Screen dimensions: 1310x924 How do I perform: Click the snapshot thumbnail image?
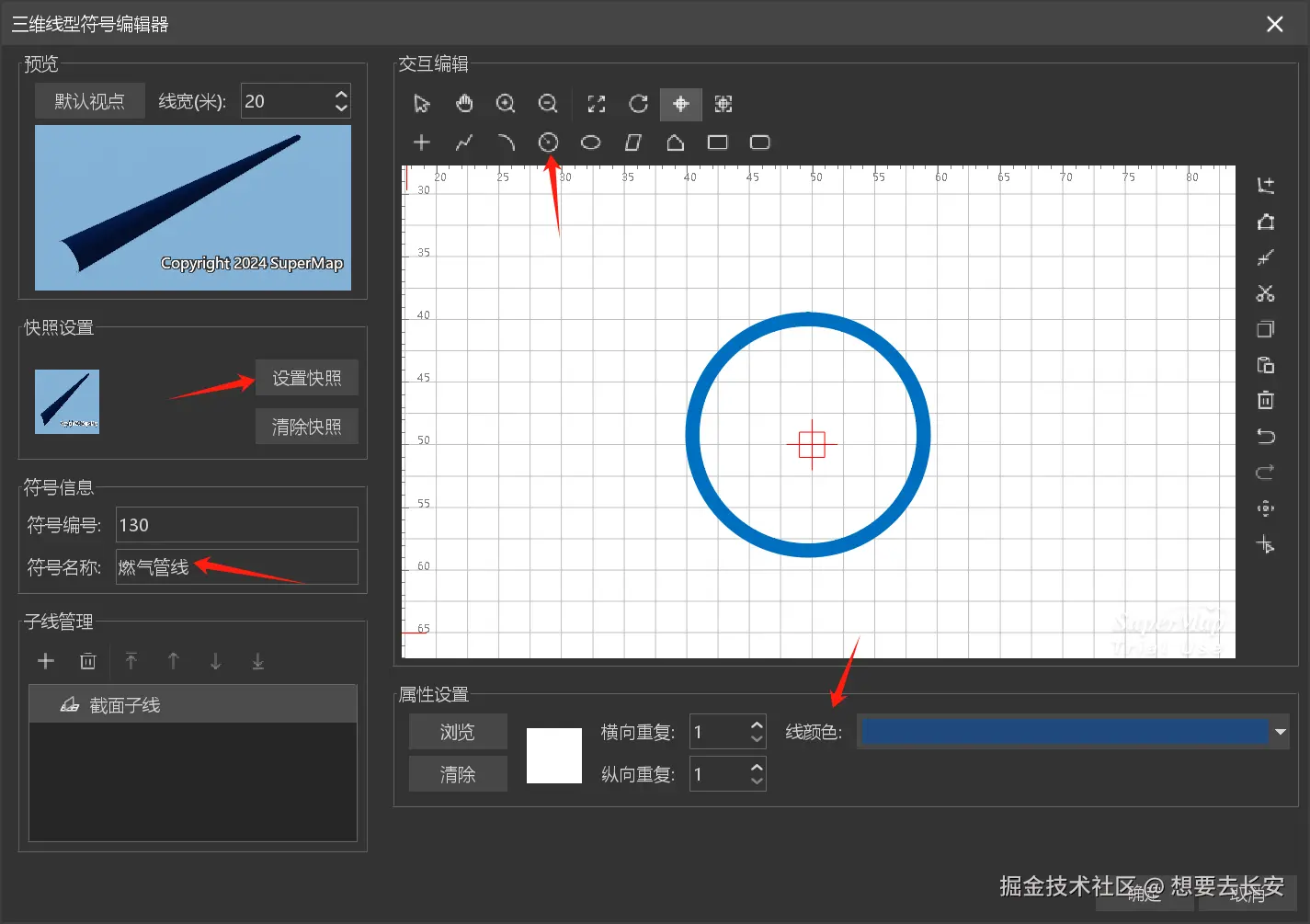[x=67, y=402]
